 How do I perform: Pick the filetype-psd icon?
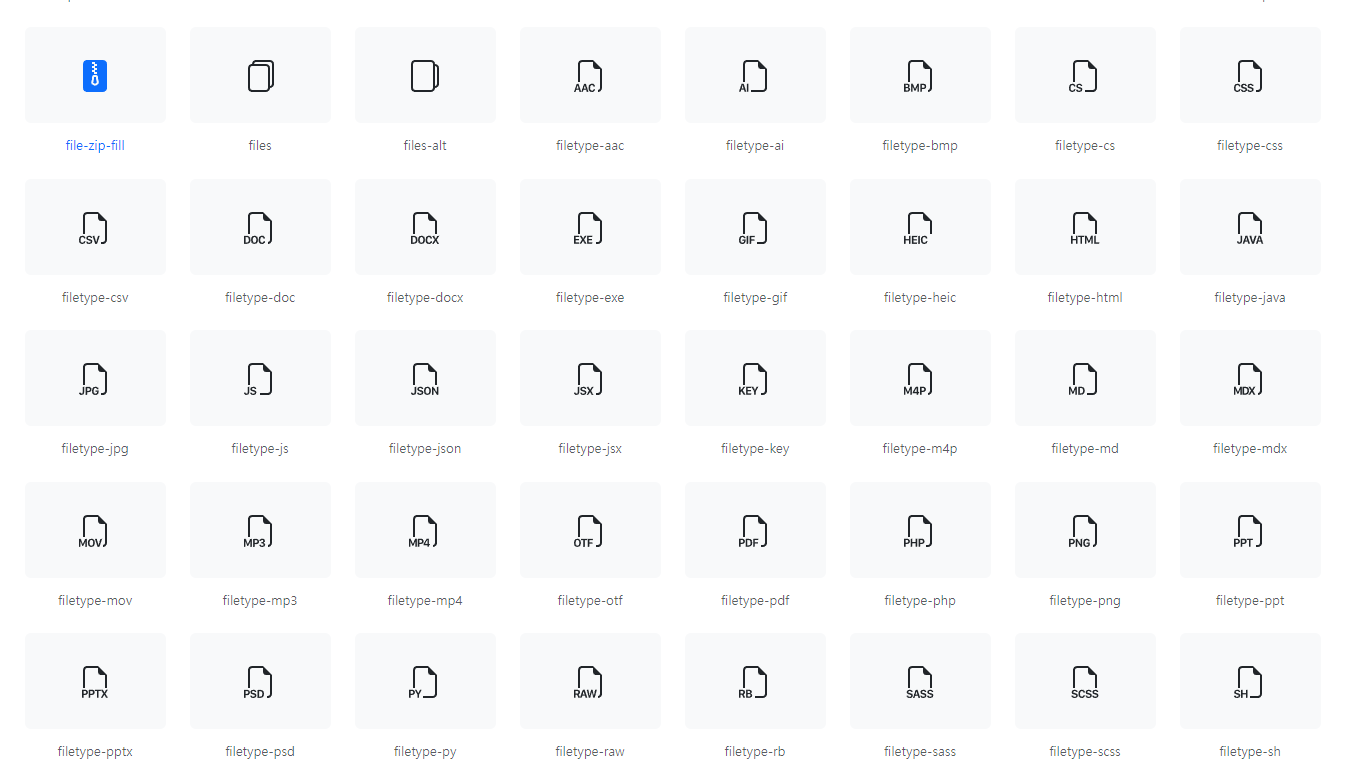pos(260,682)
